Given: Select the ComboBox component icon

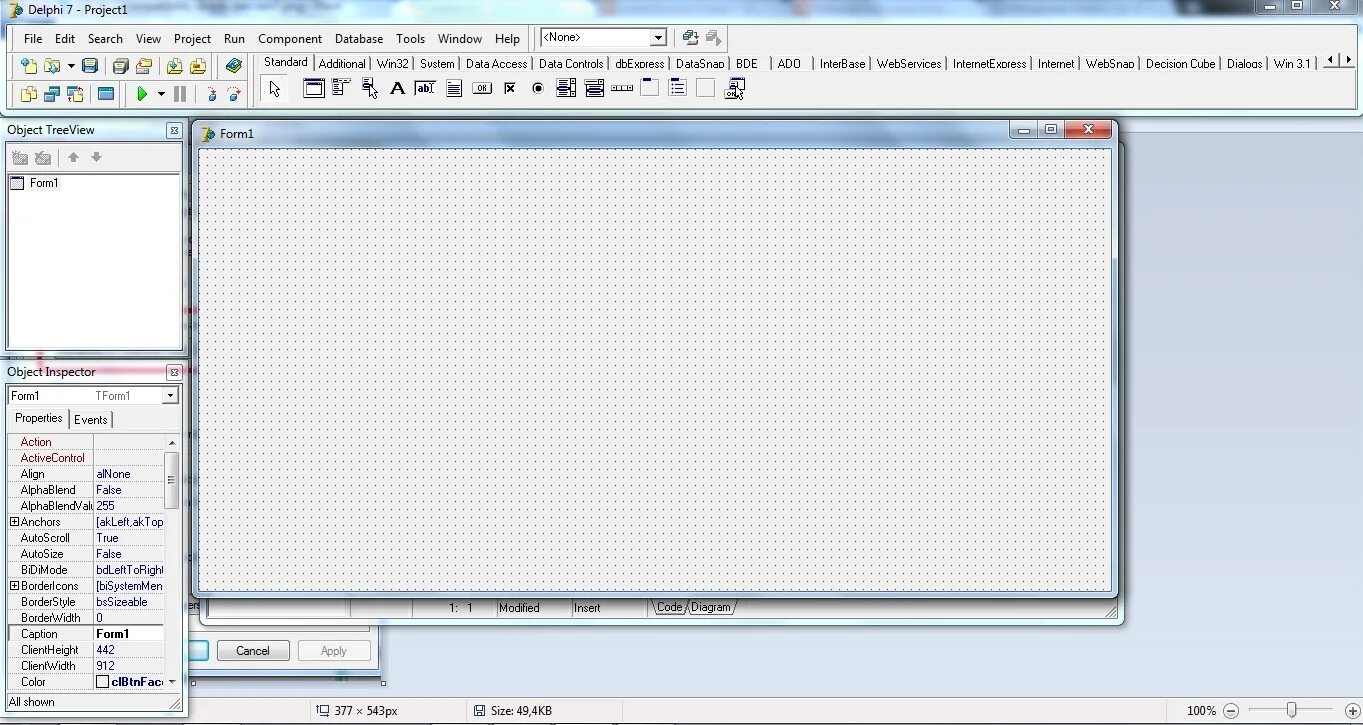Looking at the screenshot, I should (x=594, y=88).
